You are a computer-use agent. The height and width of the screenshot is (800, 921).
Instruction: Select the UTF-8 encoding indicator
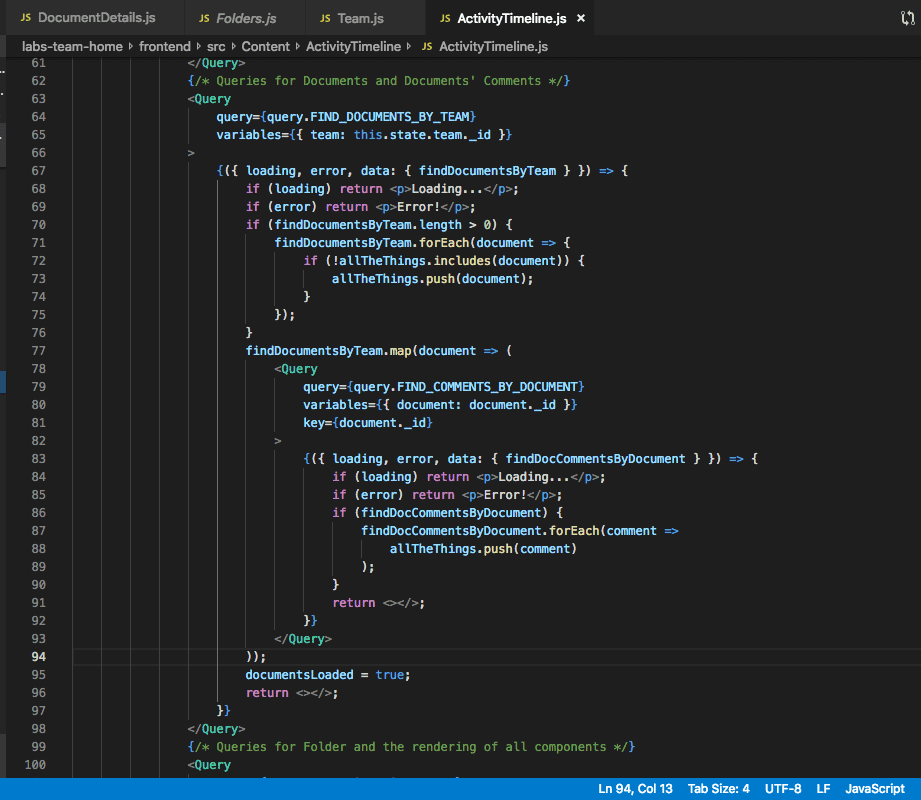coord(783,789)
